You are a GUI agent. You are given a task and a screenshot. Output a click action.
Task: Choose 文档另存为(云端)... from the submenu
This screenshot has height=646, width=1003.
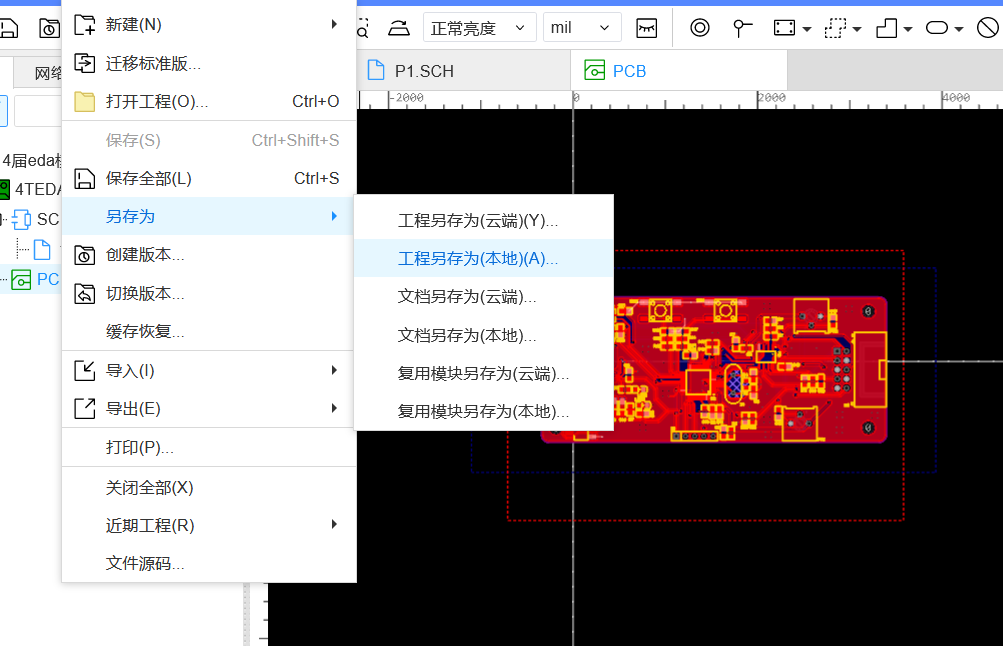tap(467, 297)
